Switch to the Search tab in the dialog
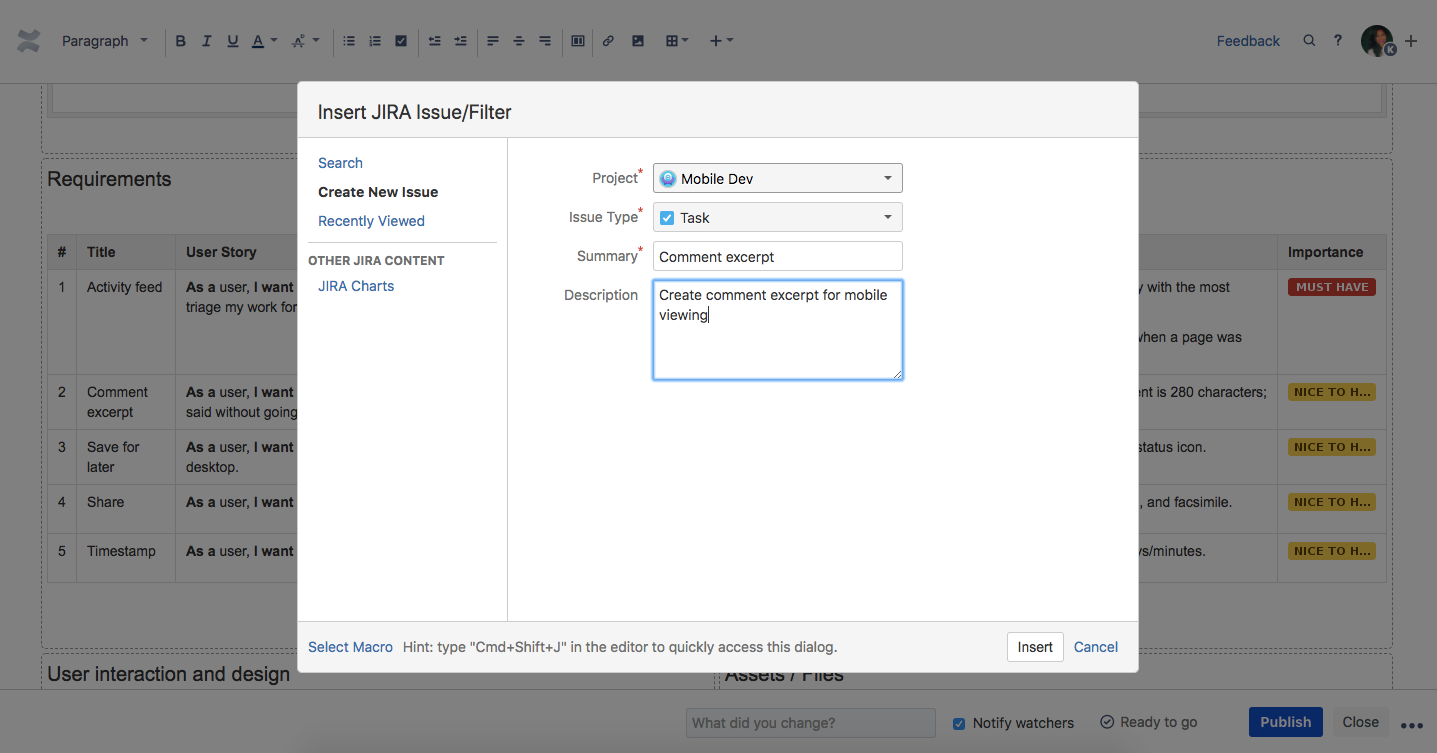Viewport: 1437px width, 753px height. (340, 163)
